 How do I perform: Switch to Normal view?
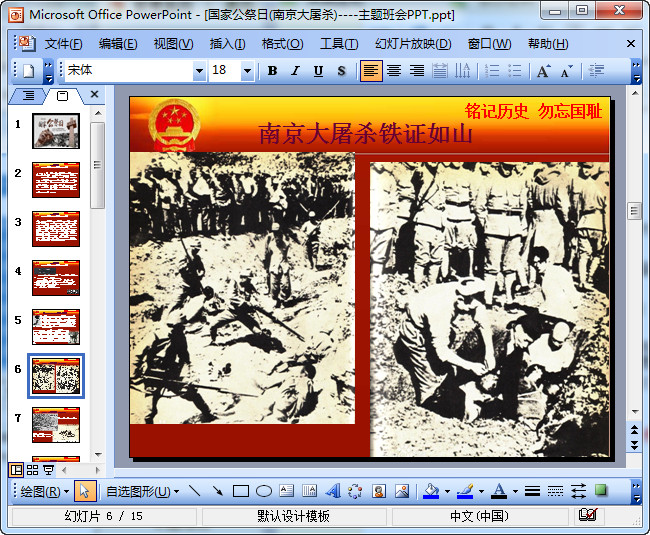click(x=16, y=470)
